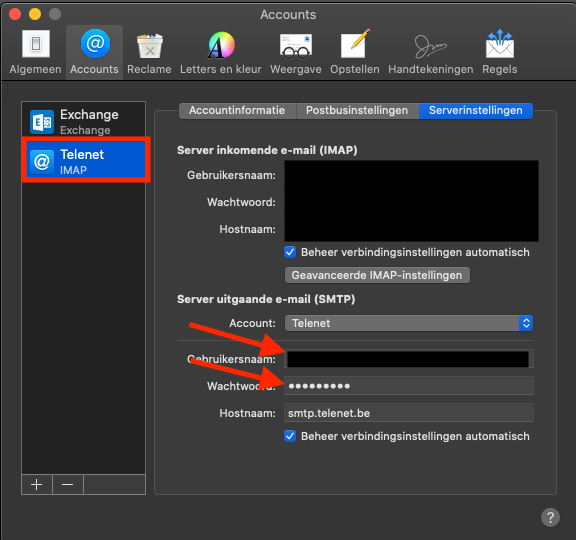This screenshot has width=576, height=540.
Task: Open the Weergave glasses icon pane
Action: (296, 53)
